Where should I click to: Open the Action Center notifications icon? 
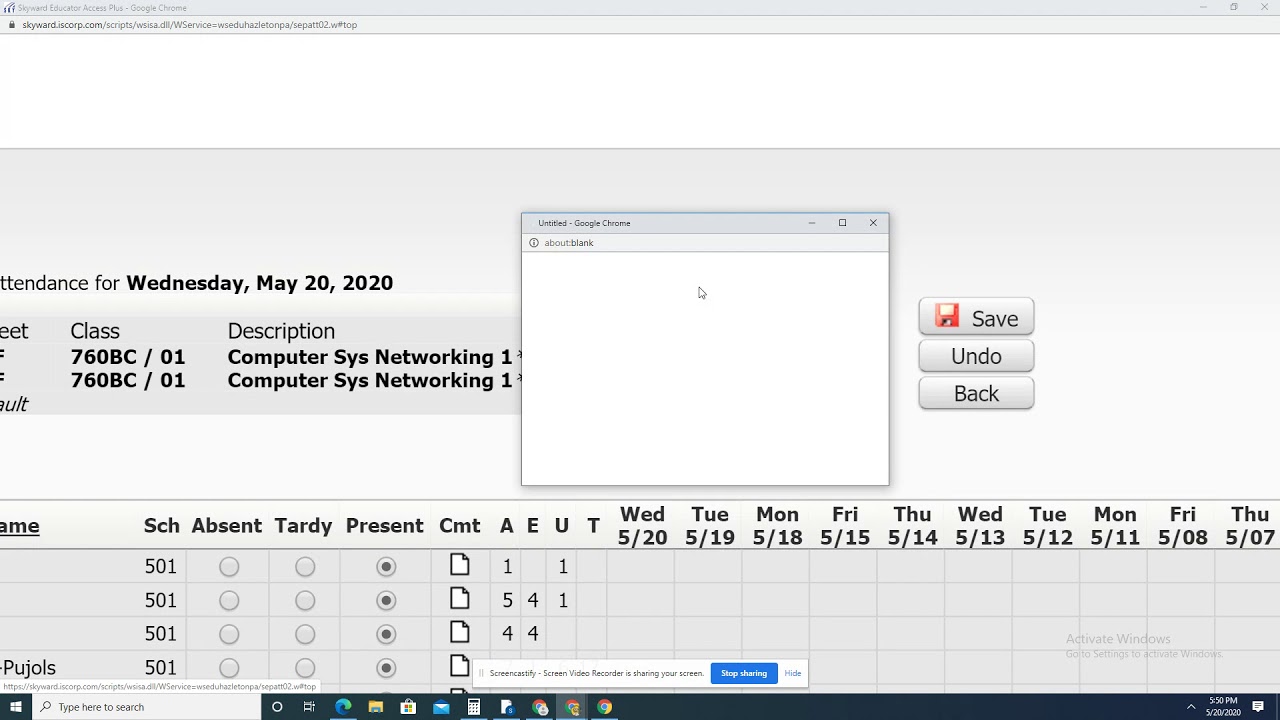1258,707
